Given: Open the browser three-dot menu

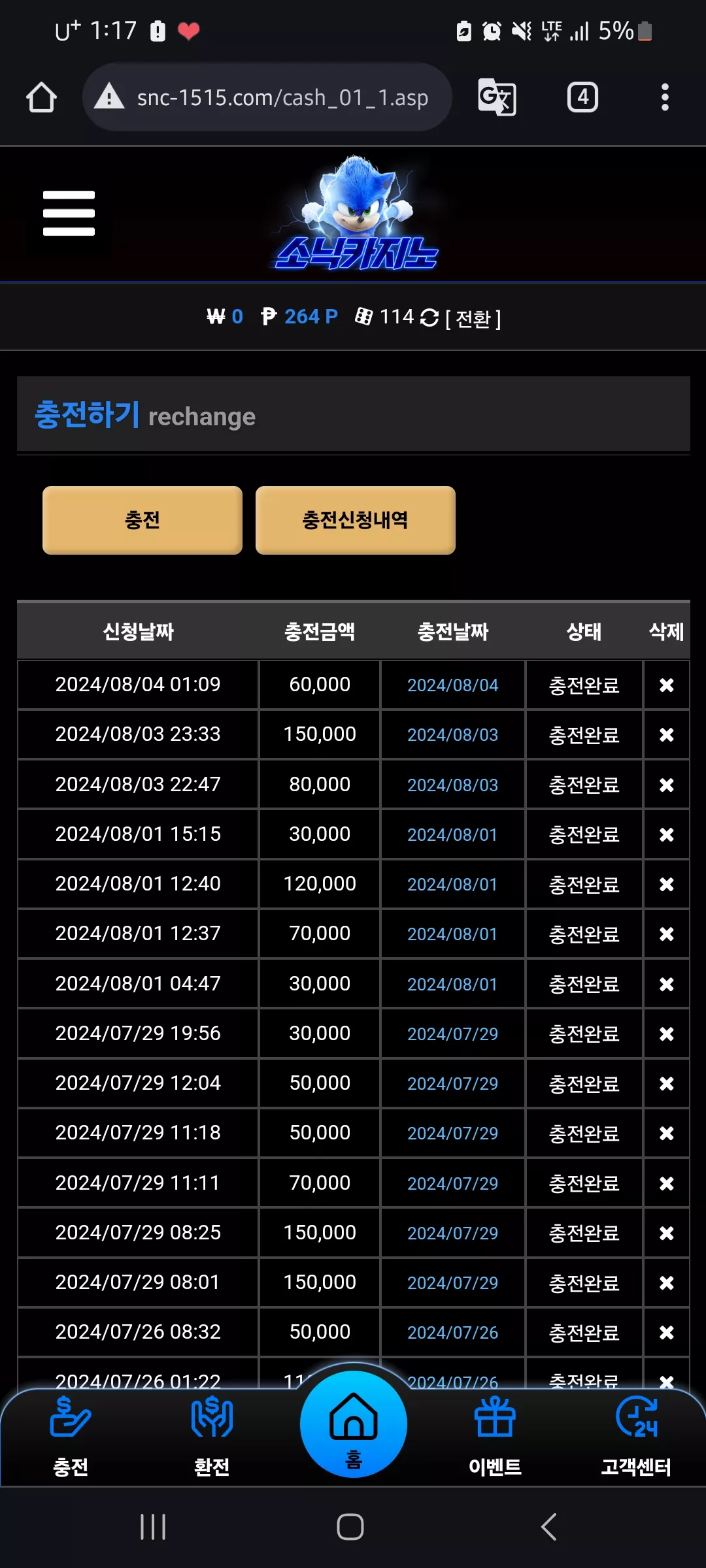Looking at the screenshot, I should 665,97.
